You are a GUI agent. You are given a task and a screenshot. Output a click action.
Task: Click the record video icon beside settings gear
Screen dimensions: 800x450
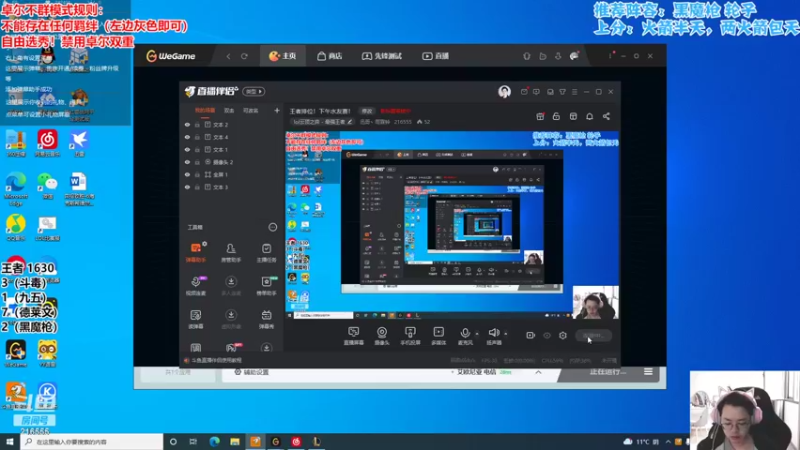point(531,335)
